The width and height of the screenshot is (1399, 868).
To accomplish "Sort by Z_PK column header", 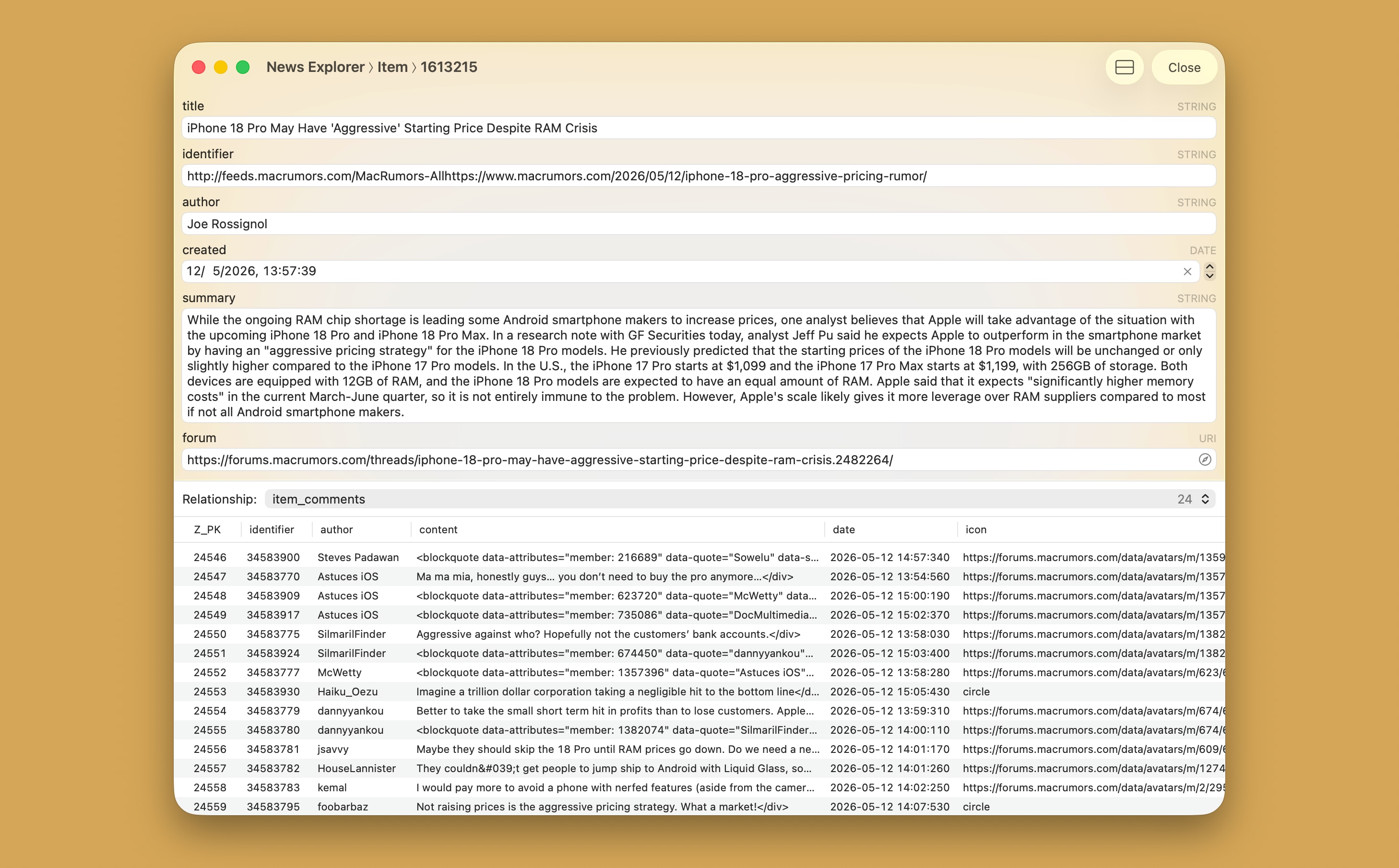I will [207, 529].
